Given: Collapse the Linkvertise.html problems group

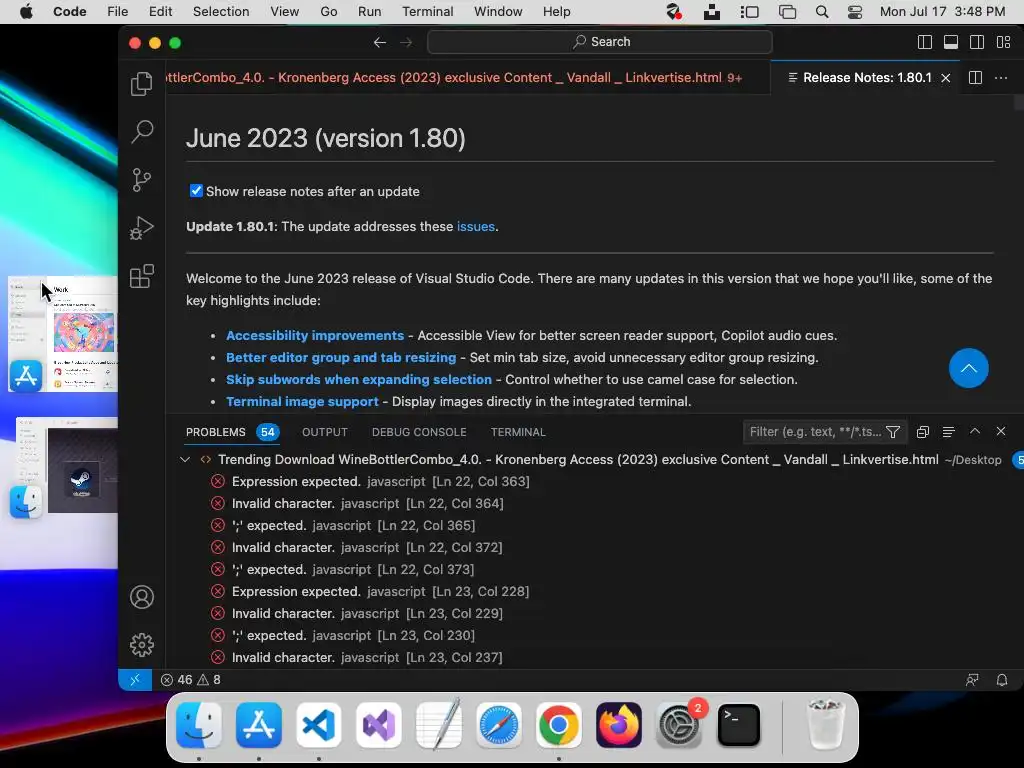Looking at the screenshot, I should pos(185,460).
